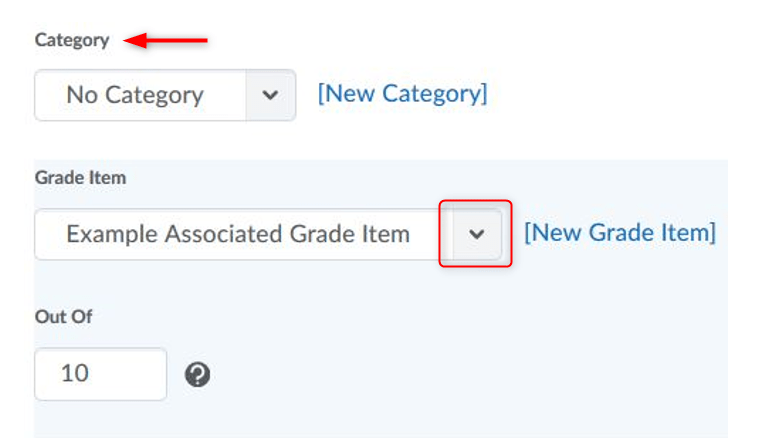757x438 pixels.
Task: Click 'Example Associated Grade Item' selection text
Action: click(x=238, y=234)
